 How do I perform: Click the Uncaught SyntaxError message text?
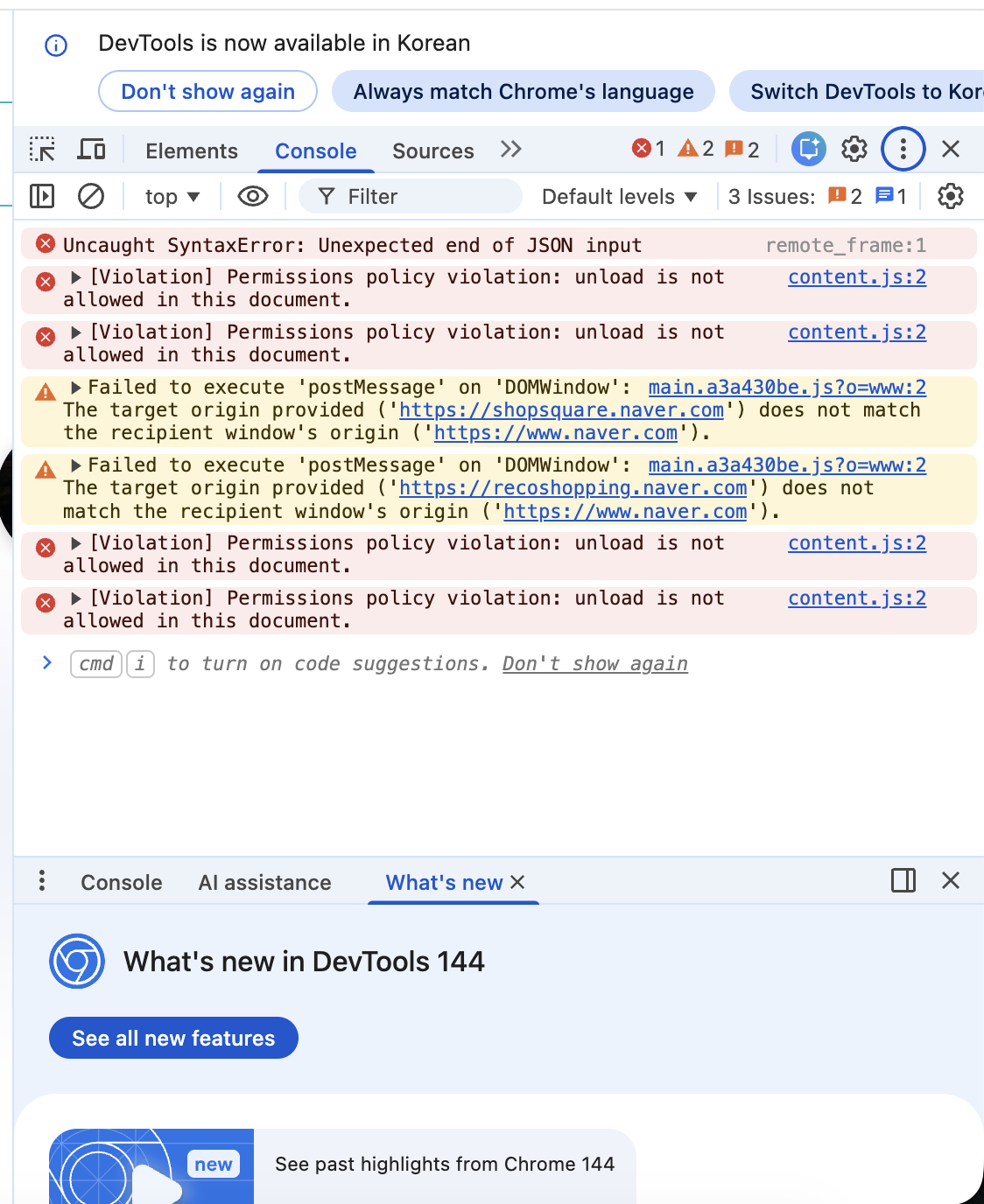click(x=352, y=246)
